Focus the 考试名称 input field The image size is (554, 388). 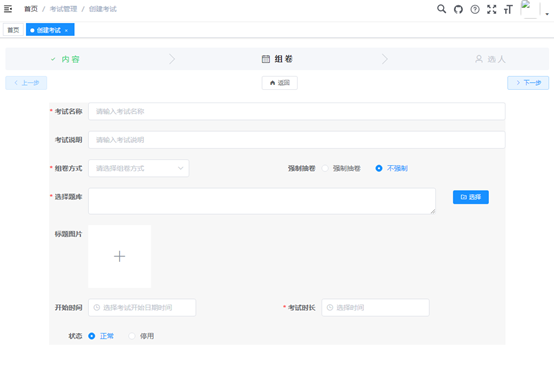point(297,111)
